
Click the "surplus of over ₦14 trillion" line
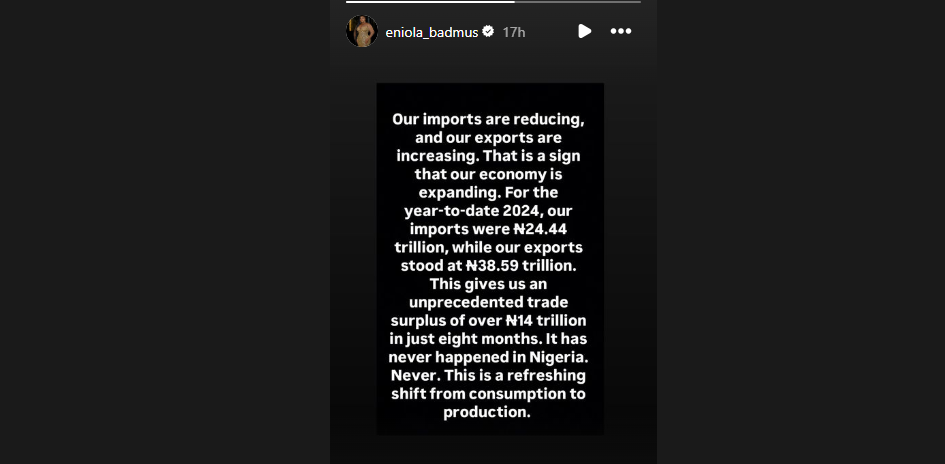coord(489,321)
